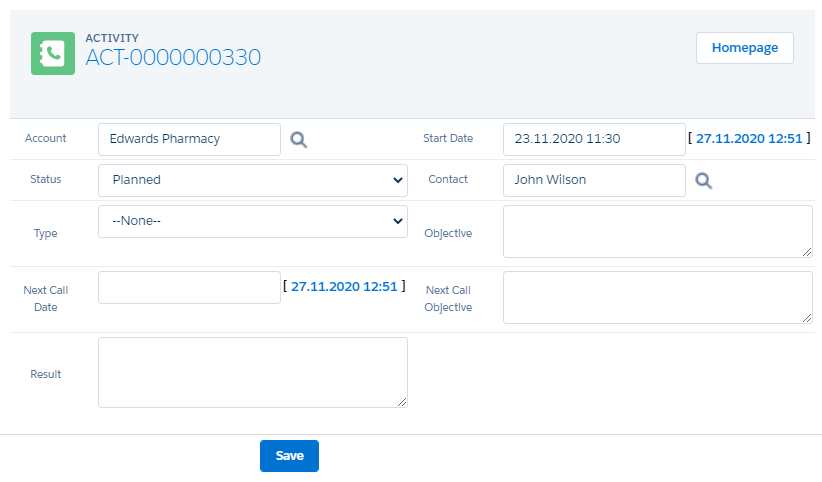
Task: Open the Type dropdown showing --None--
Action: tap(253, 220)
